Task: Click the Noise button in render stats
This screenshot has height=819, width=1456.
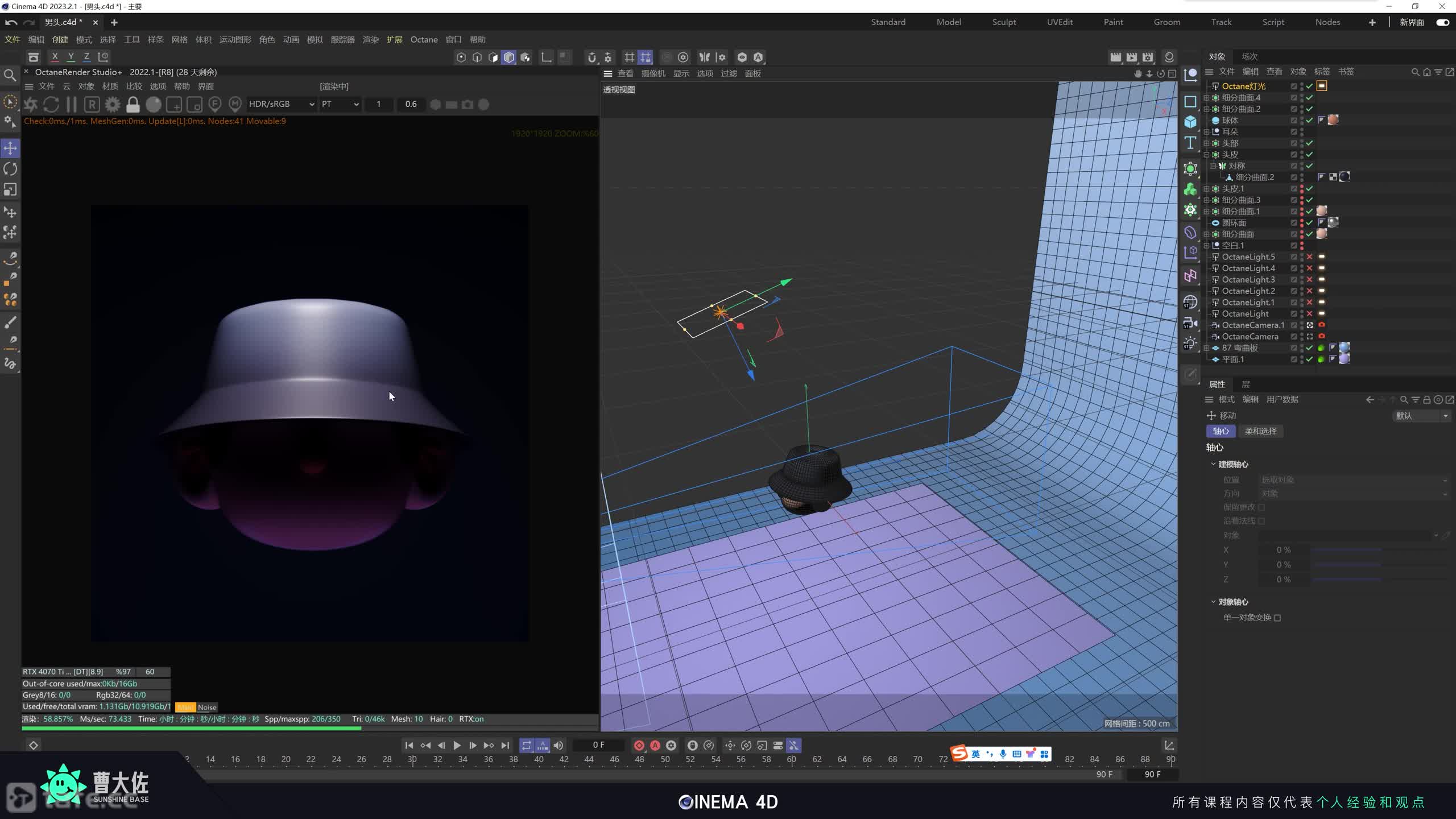Action: point(207,707)
